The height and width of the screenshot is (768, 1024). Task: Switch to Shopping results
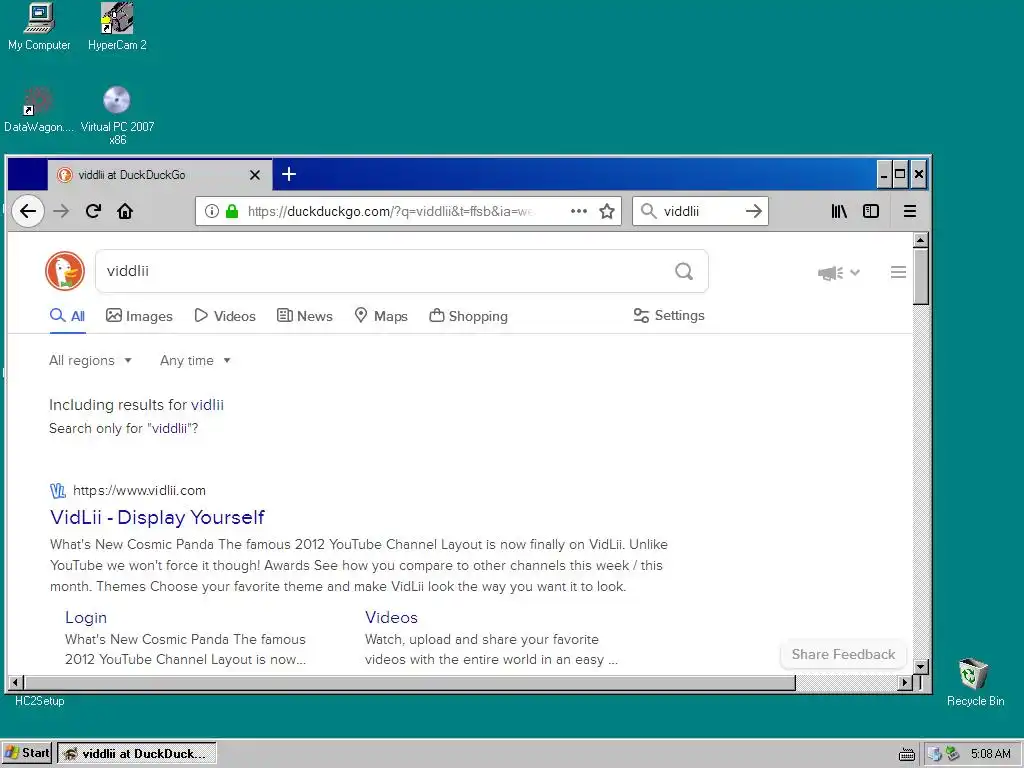[468, 316]
